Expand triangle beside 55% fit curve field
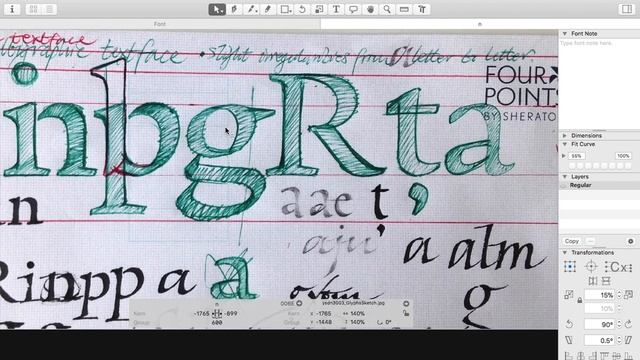Viewport: 640px width, 360px height. click(x=564, y=156)
